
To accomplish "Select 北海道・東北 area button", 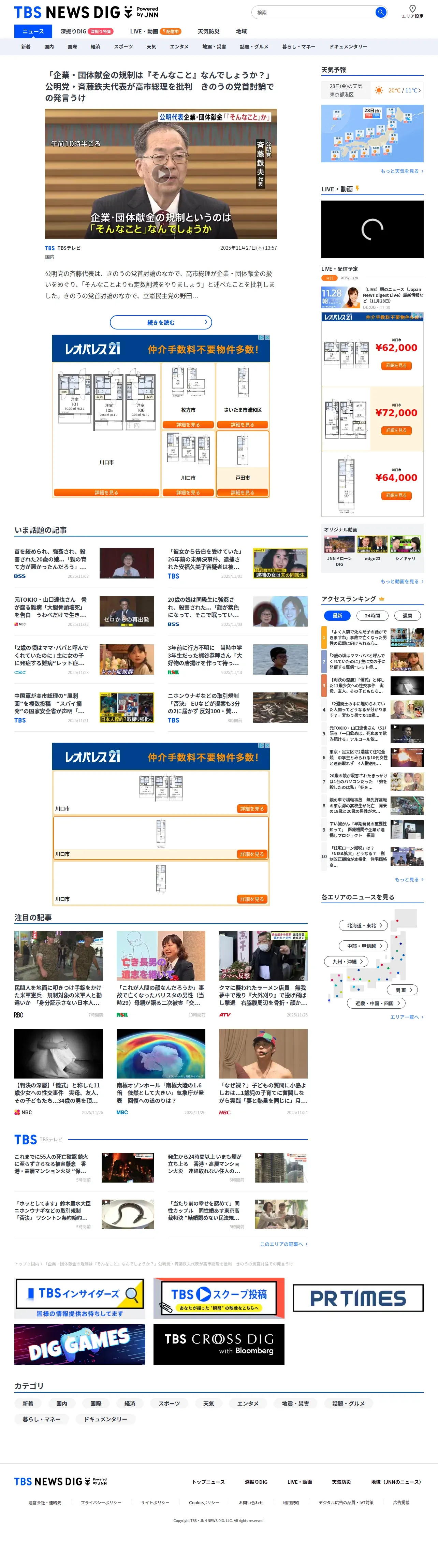I will tap(363, 925).
